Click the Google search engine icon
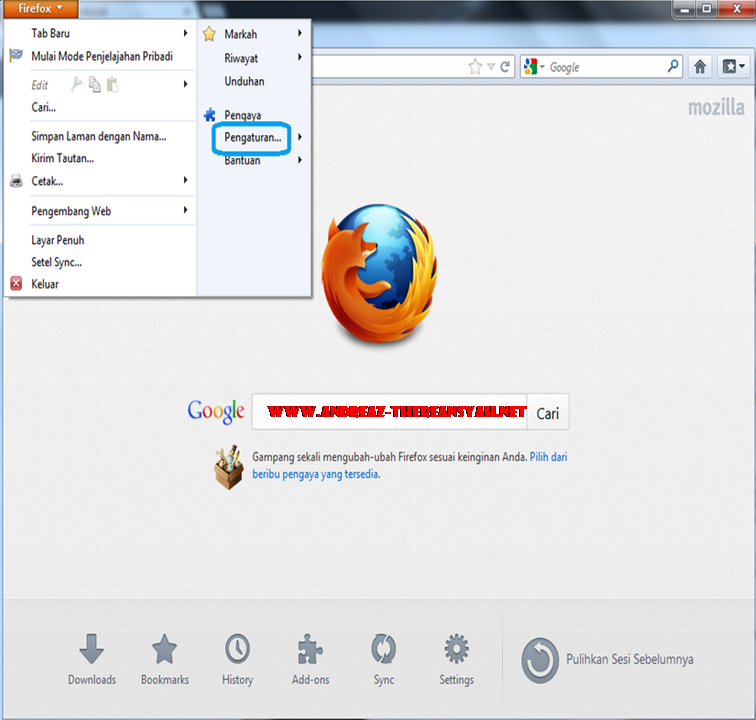The height and width of the screenshot is (720, 756). point(530,67)
